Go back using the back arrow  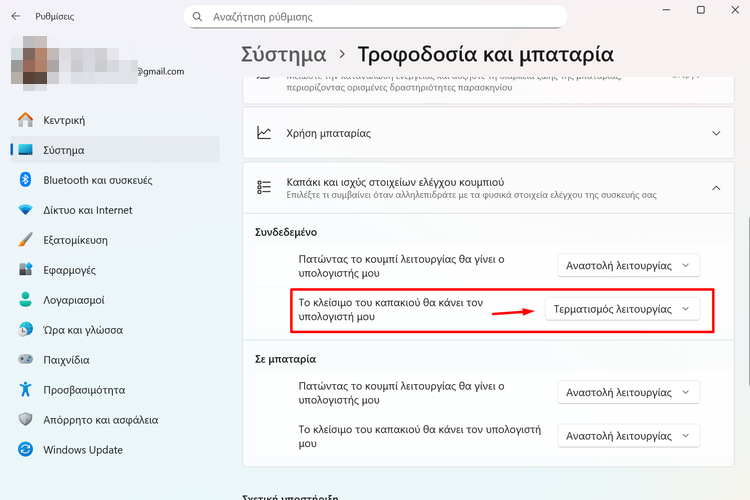tap(16, 16)
